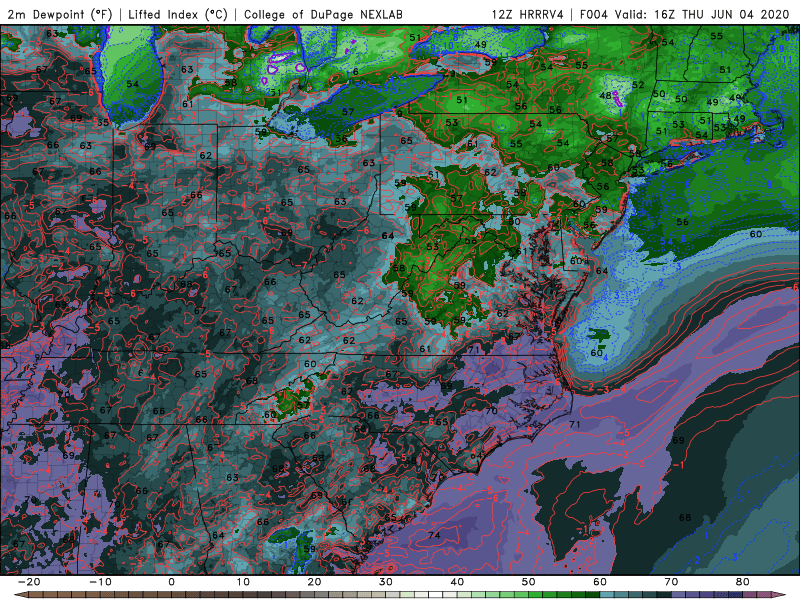Click the 10 label on the color scale
Viewport: 800px width, 600px height.
pos(243,582)
